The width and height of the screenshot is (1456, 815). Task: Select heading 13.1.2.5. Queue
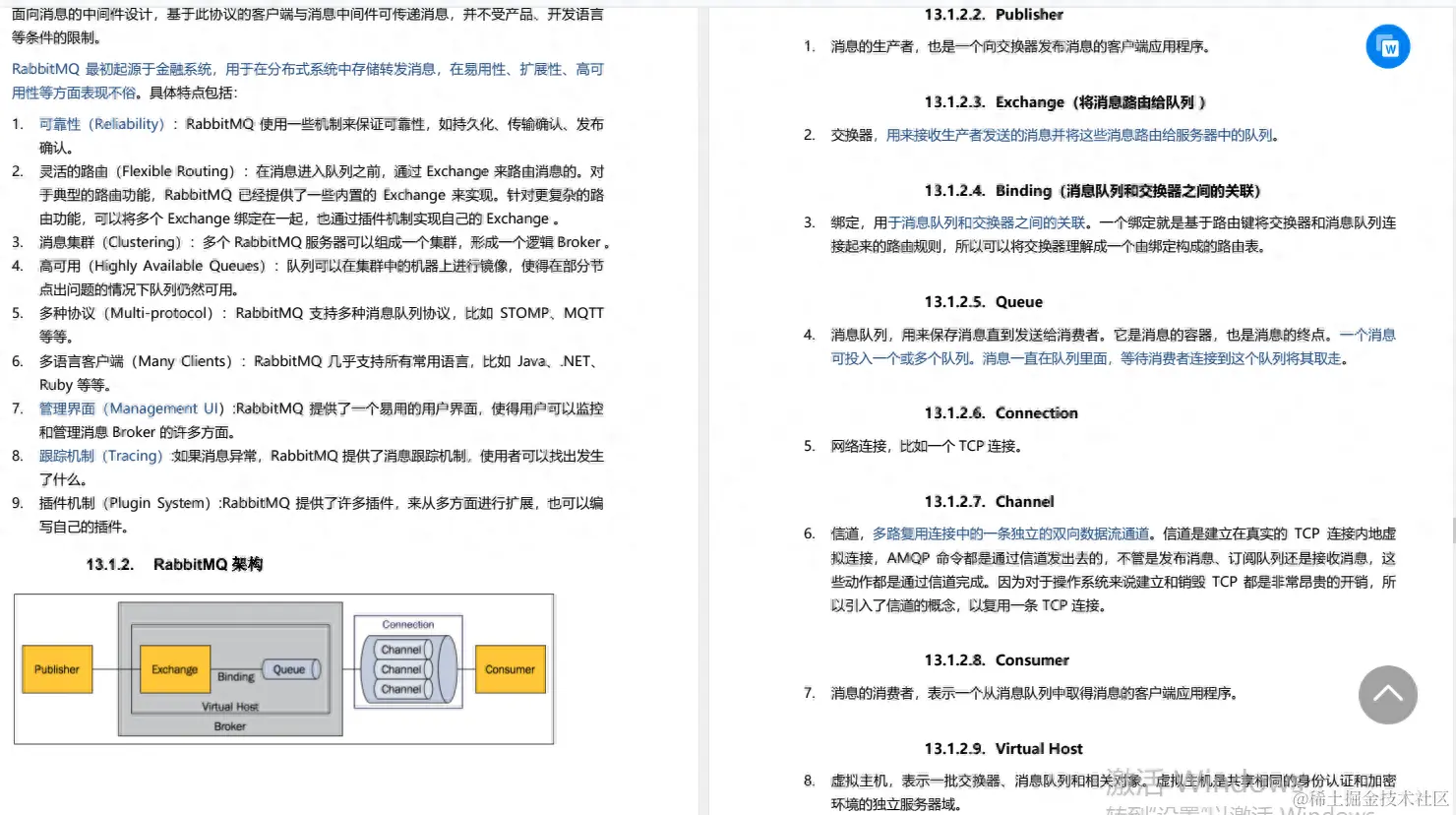coord(983,302)
